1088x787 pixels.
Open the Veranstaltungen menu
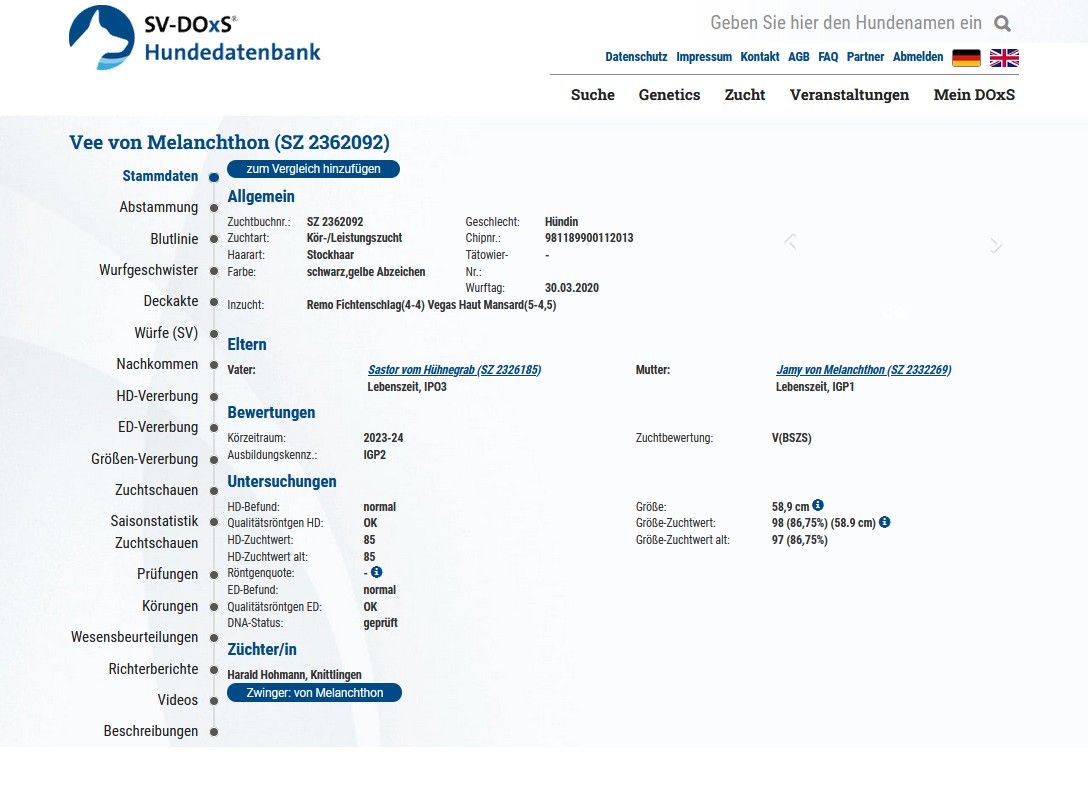pyautogui.click(x=849, y=95)
